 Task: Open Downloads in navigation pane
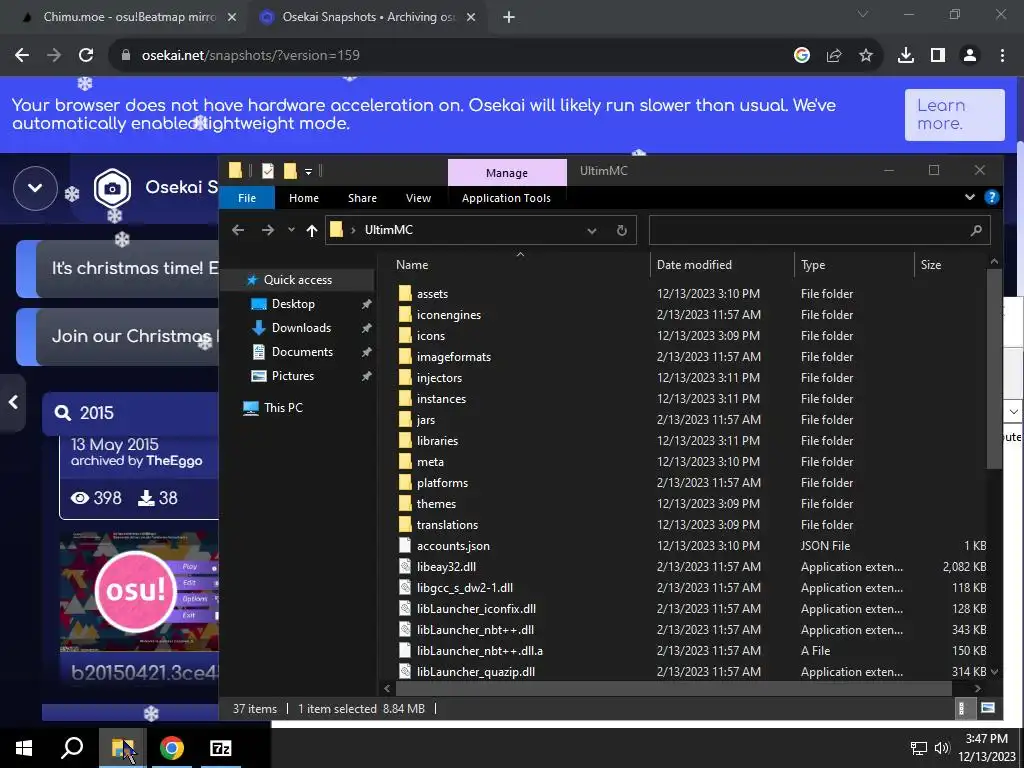[301, 328]
